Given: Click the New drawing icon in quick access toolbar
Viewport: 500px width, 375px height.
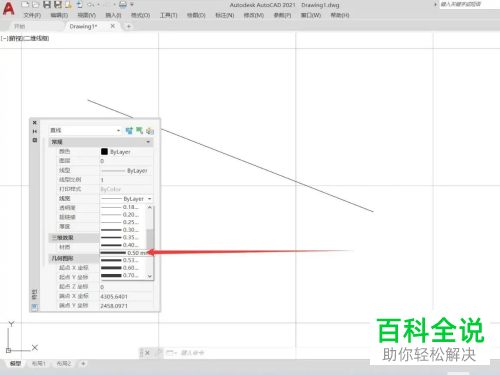Looking at the screenshot, I should coord(25,4).
